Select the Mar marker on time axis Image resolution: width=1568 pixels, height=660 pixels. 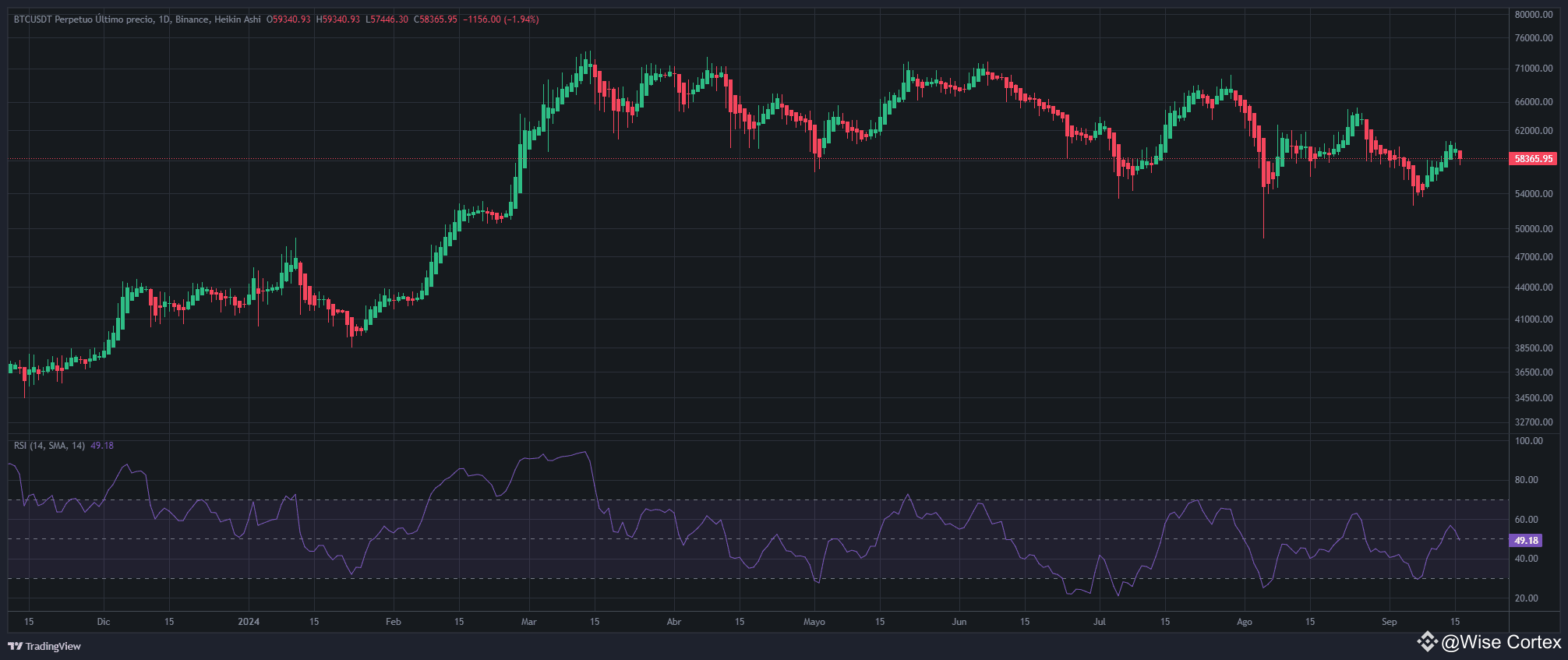click(x=529, y=622)
